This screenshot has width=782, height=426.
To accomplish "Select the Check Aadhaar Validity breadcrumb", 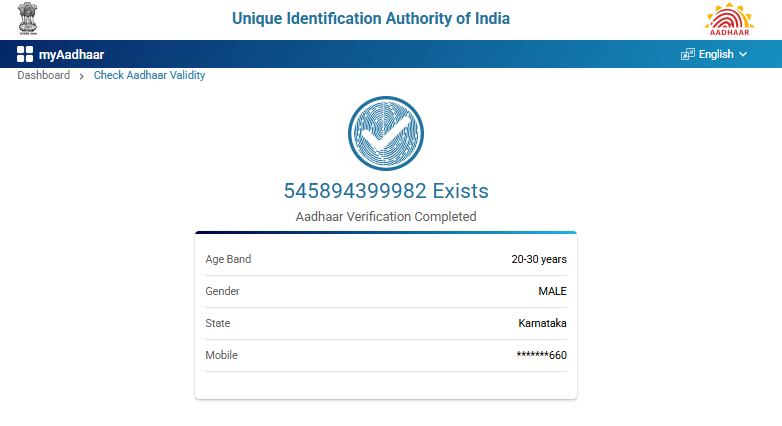I will pyautogui.click(x=149, y=75).
